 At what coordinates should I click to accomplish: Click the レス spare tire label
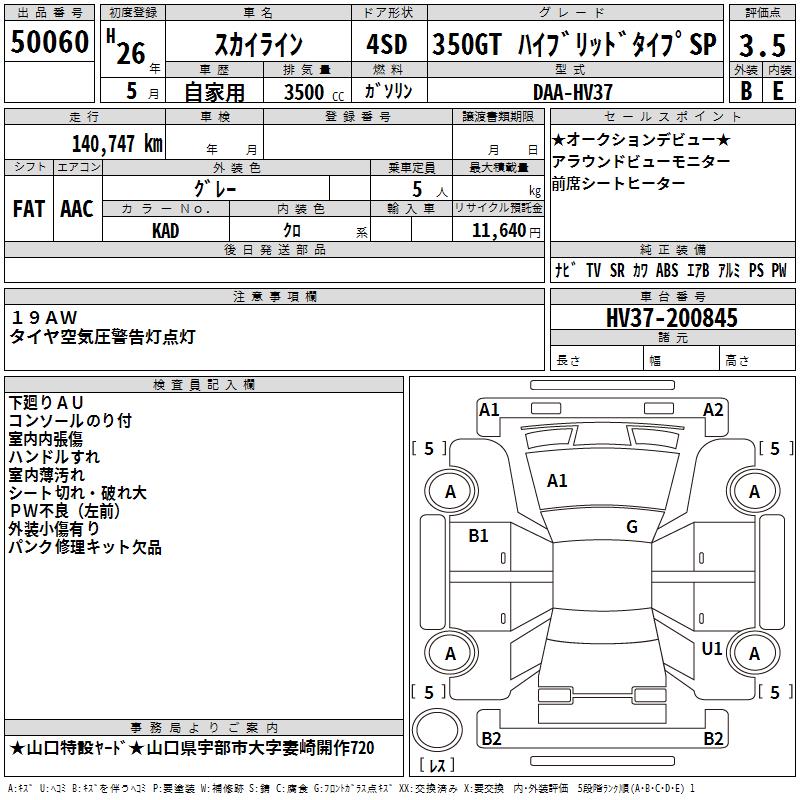pos(437,765)
